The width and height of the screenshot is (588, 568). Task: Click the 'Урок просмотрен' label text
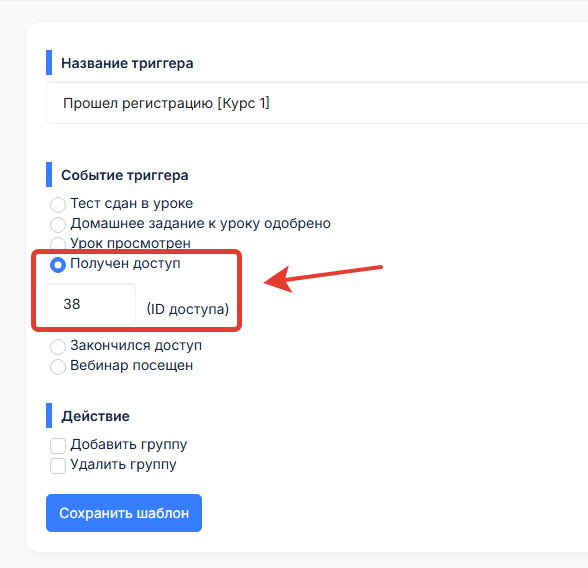coord(130,243)
